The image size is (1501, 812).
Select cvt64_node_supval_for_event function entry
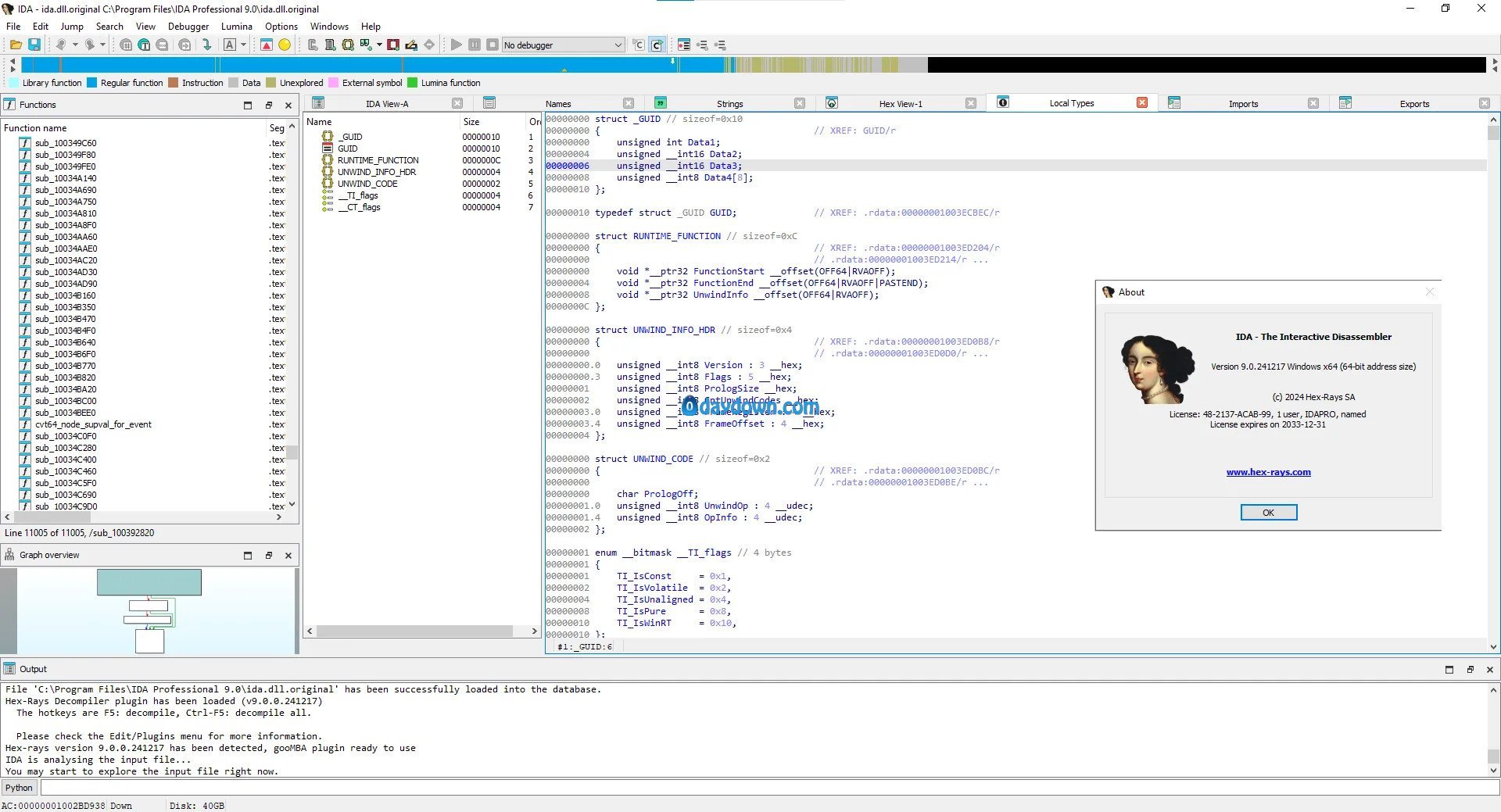pyautogui.click(x=93, y=424)
